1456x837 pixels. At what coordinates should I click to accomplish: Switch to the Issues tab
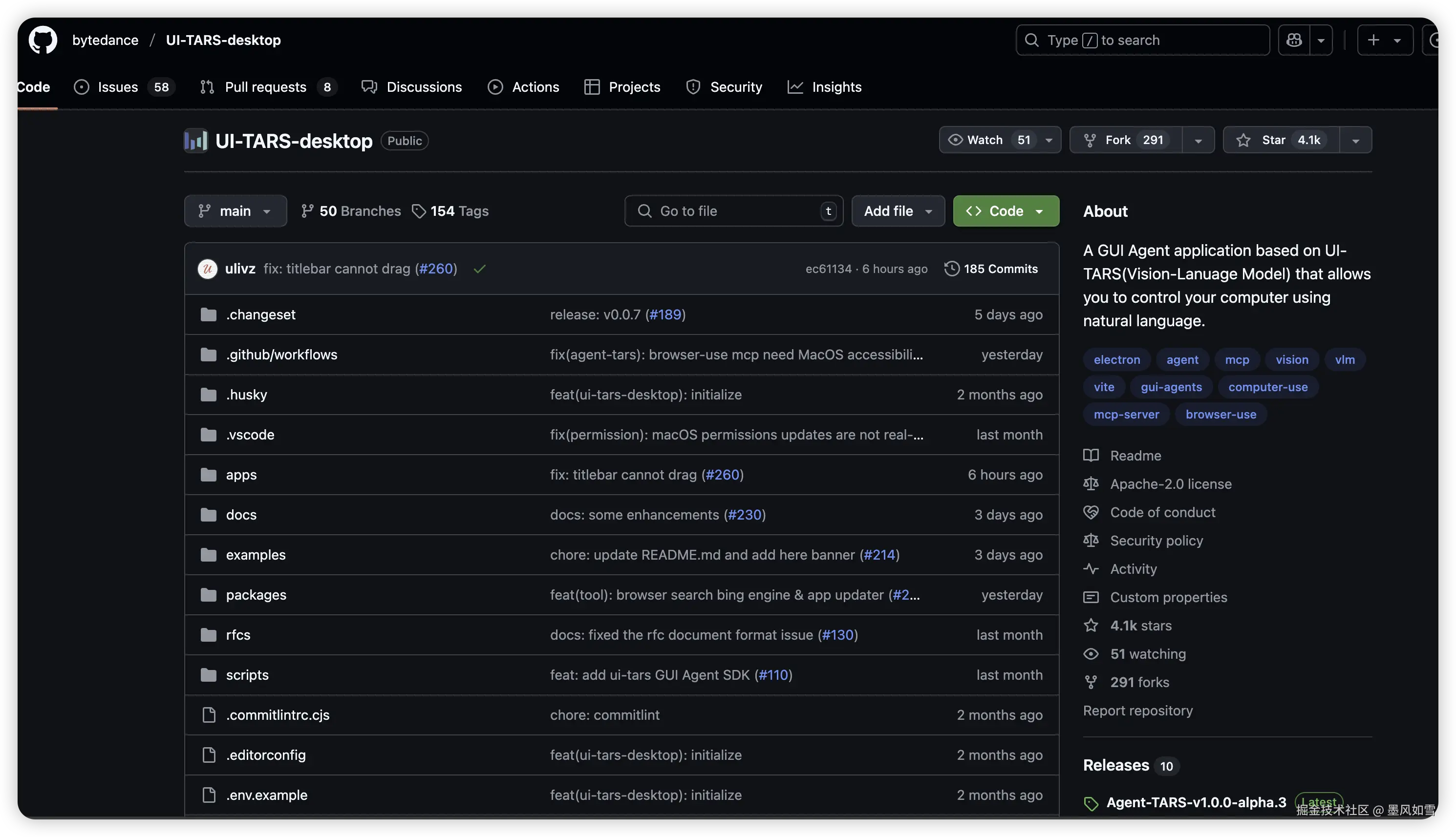[118, 87]
